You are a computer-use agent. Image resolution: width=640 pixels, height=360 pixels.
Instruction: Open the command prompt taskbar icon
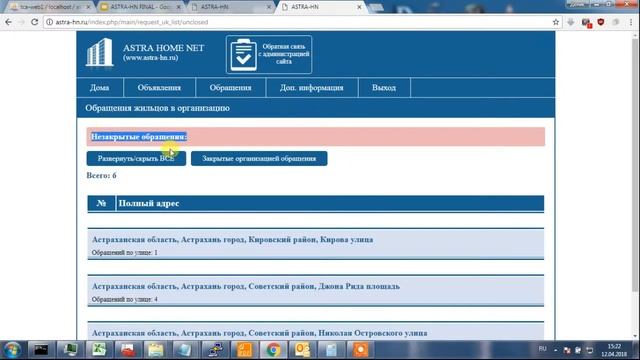(x=41, y=350)
